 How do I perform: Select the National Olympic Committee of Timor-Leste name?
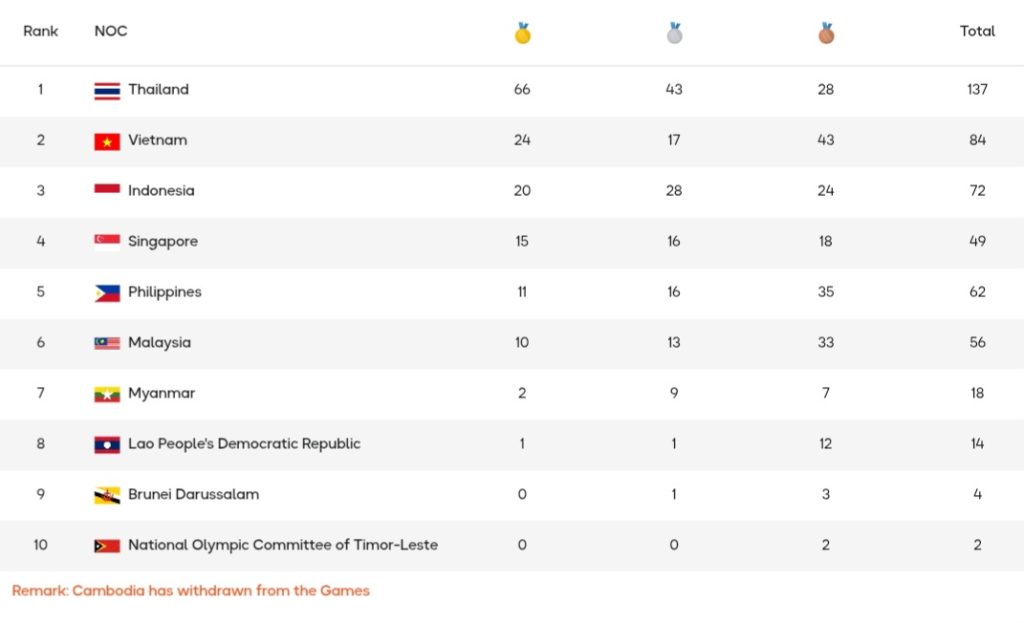(283, 545)
